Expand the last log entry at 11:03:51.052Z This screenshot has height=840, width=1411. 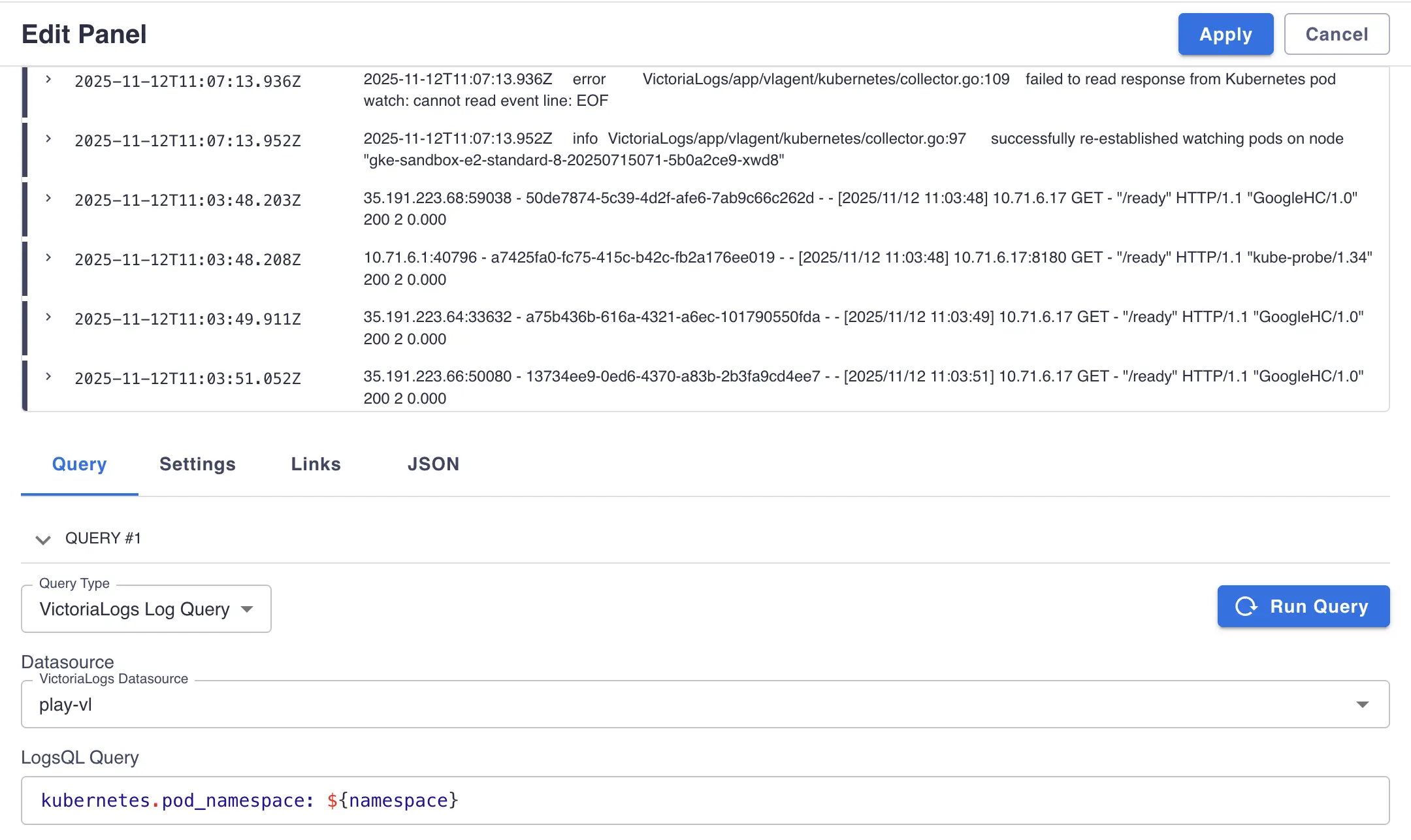click(x=48, y=378)
